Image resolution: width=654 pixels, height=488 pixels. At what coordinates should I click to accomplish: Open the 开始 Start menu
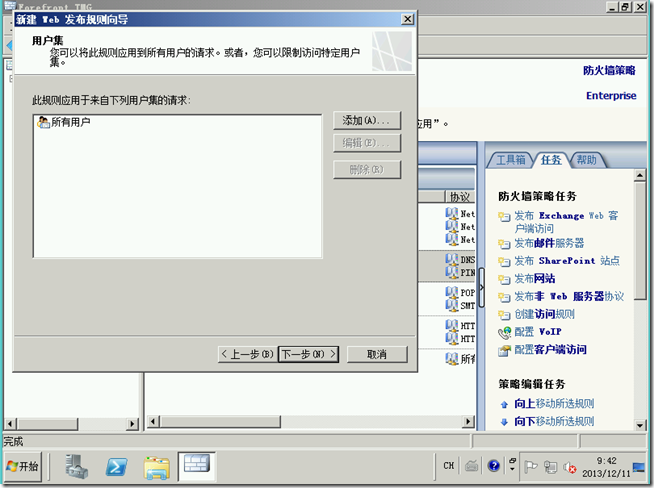coord(23,466)
